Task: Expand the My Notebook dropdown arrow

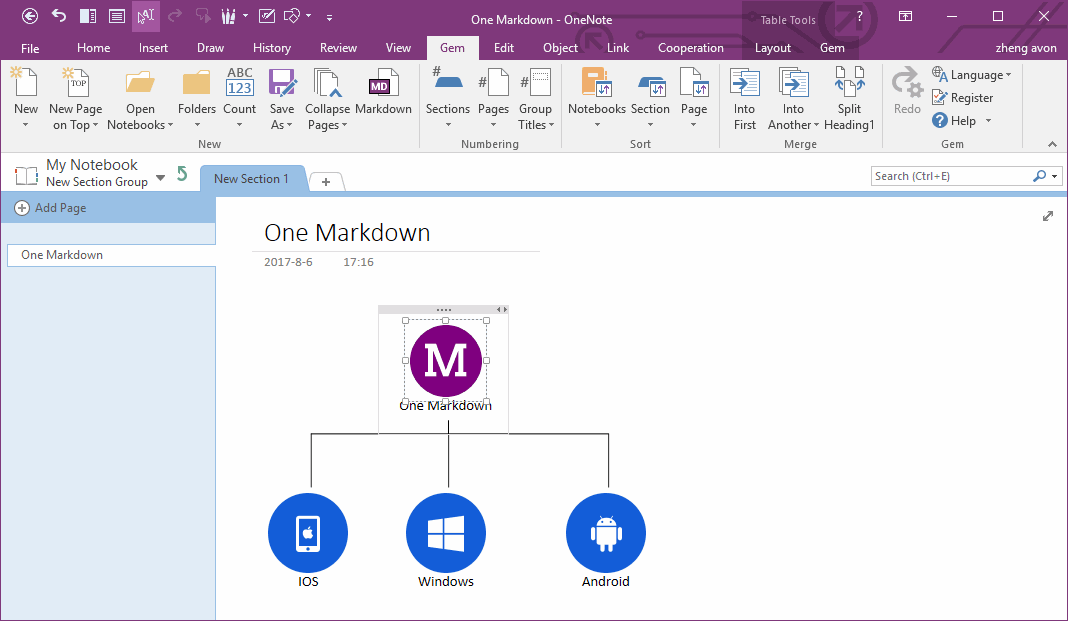Action: (161, 178)
